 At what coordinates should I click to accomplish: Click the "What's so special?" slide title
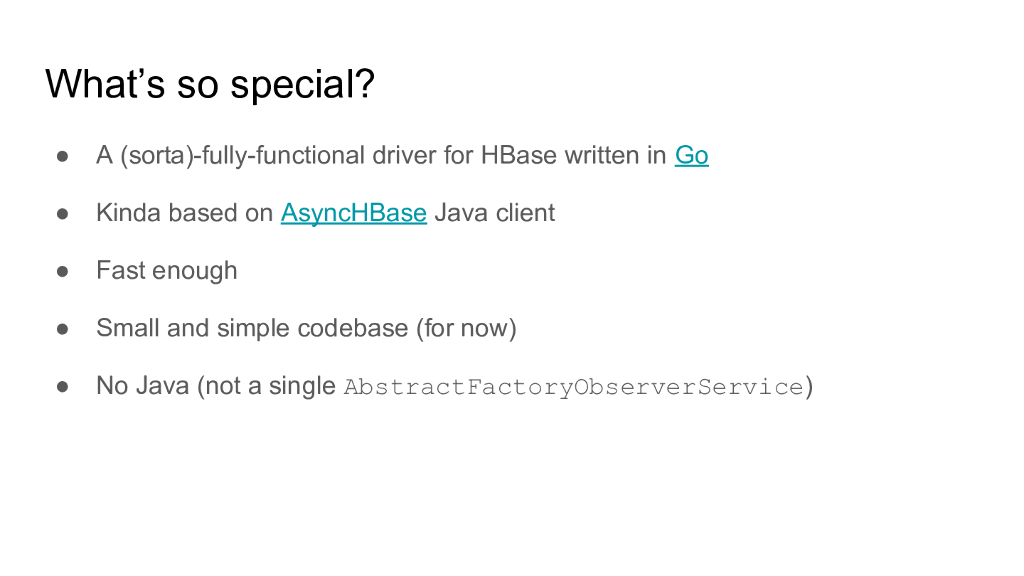click(x=210, y=84)
